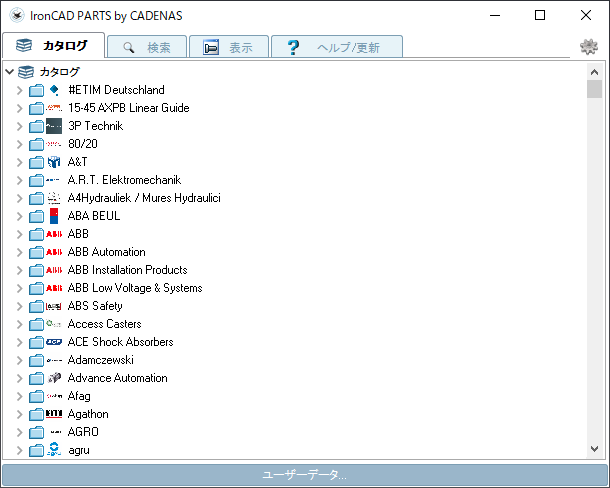Expand the Afag catalog node
The width and height of the screenshot is (610, 488).
tap(19, 397)
